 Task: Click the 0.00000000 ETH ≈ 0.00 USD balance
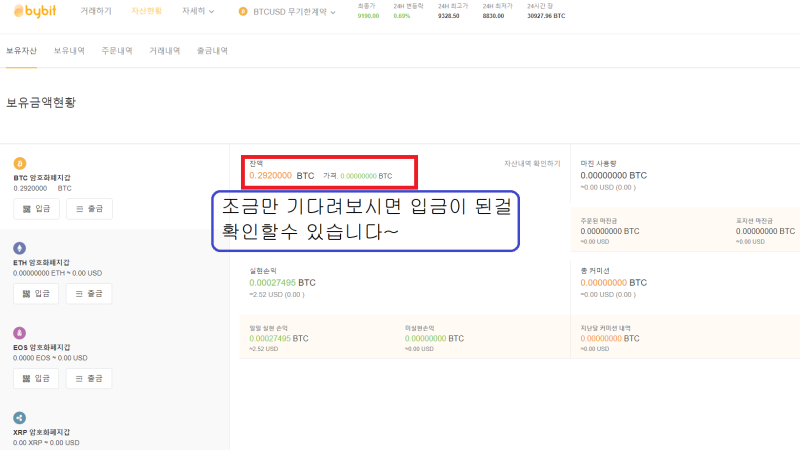pyautogui.click(x=58, y=273)
